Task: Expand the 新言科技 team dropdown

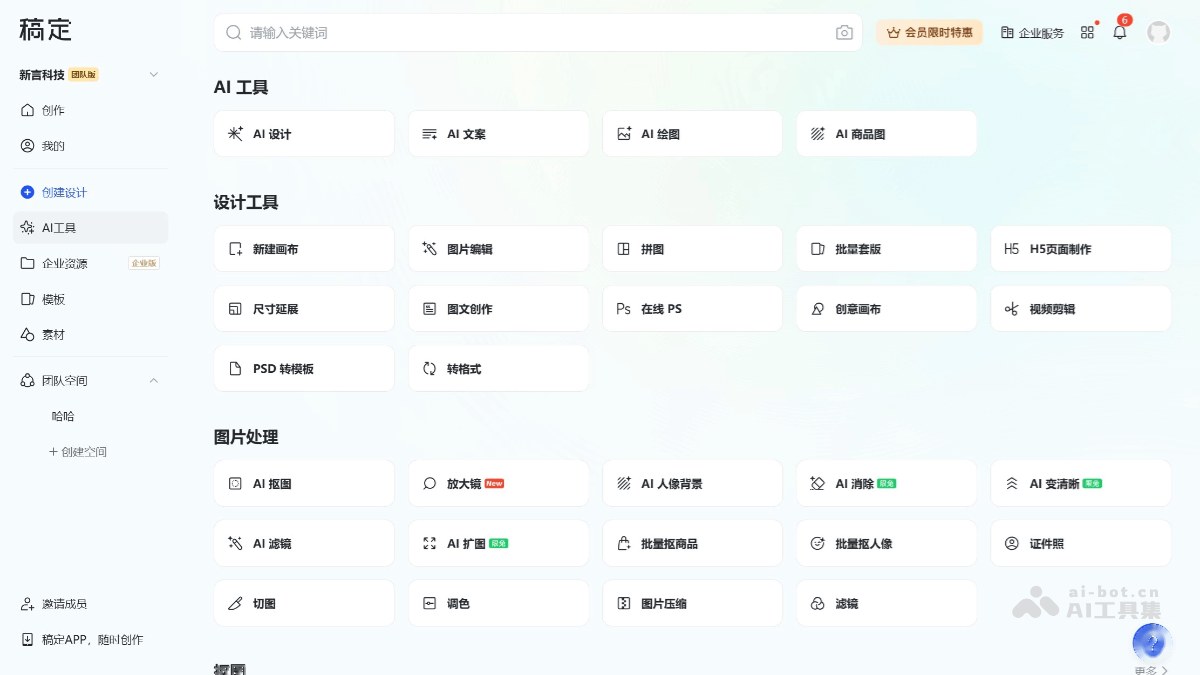Action: [154, 74]
